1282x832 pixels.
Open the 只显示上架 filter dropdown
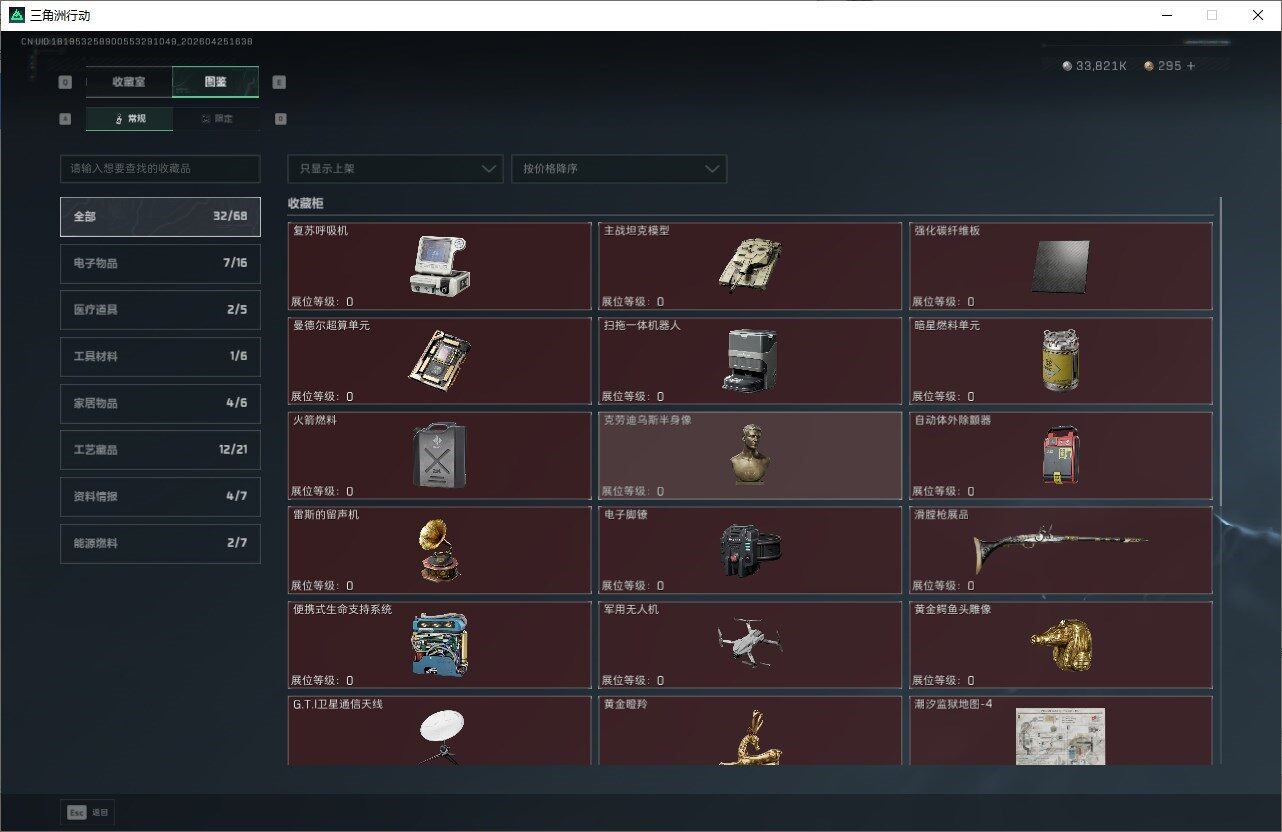coord(394,169)
